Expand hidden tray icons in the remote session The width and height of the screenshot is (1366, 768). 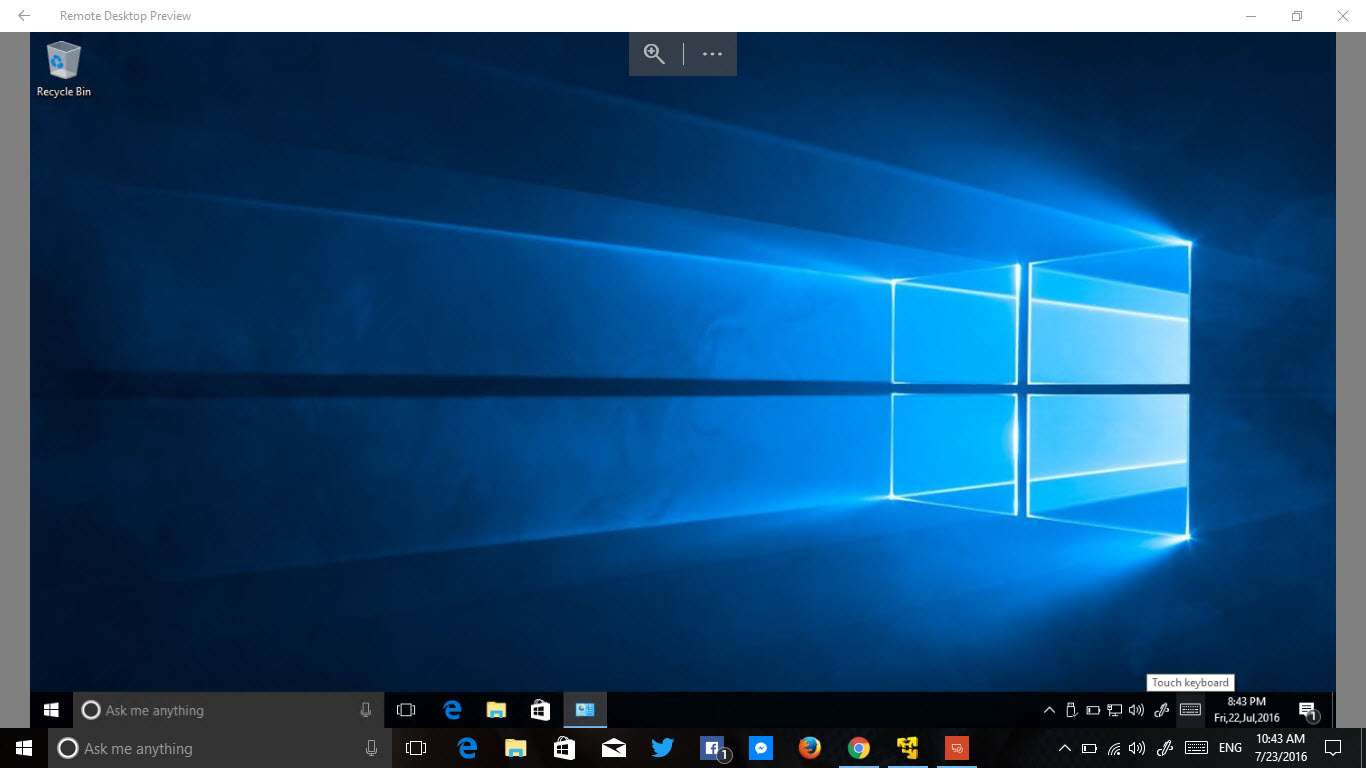tap(1049, 710)
